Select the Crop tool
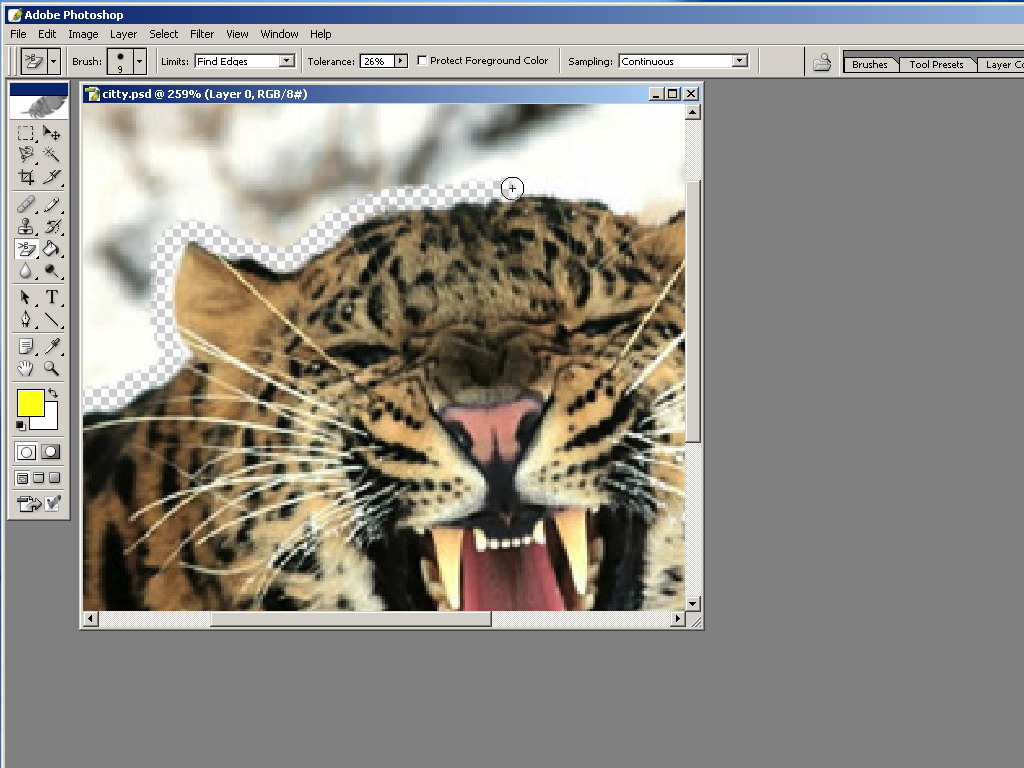Image resolution: width=1024 pixels, height=768 pixels. click(x=25, y=176)
